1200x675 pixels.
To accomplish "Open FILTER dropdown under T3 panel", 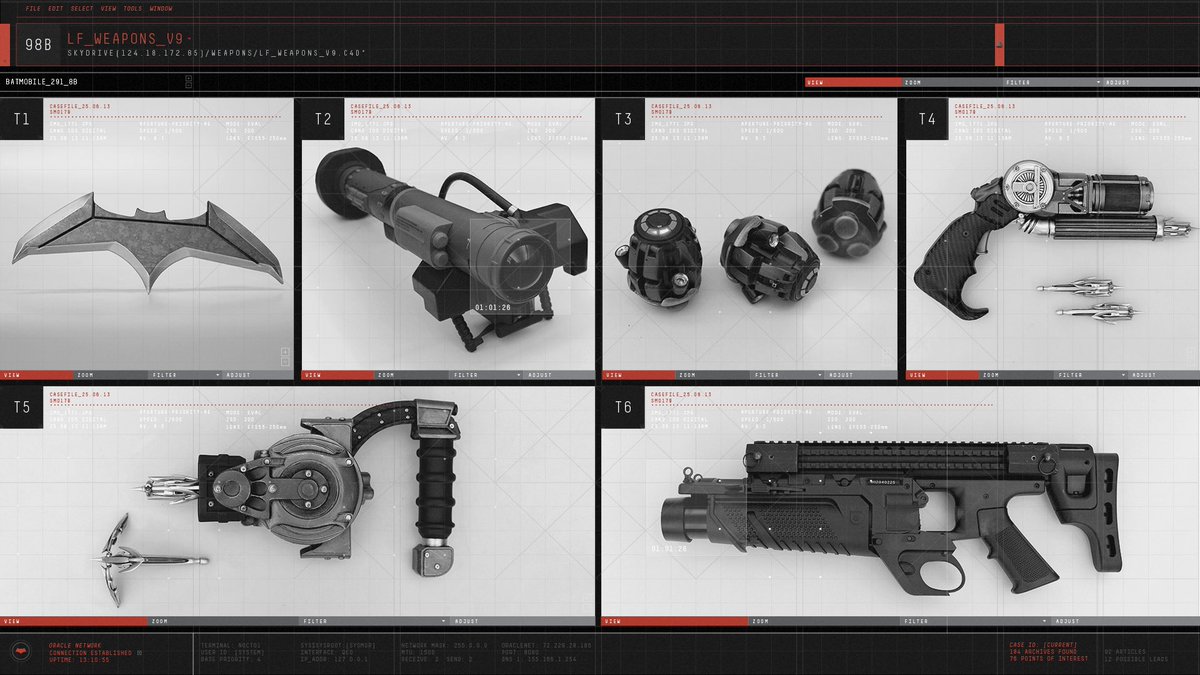I will [x=787, y=375].
